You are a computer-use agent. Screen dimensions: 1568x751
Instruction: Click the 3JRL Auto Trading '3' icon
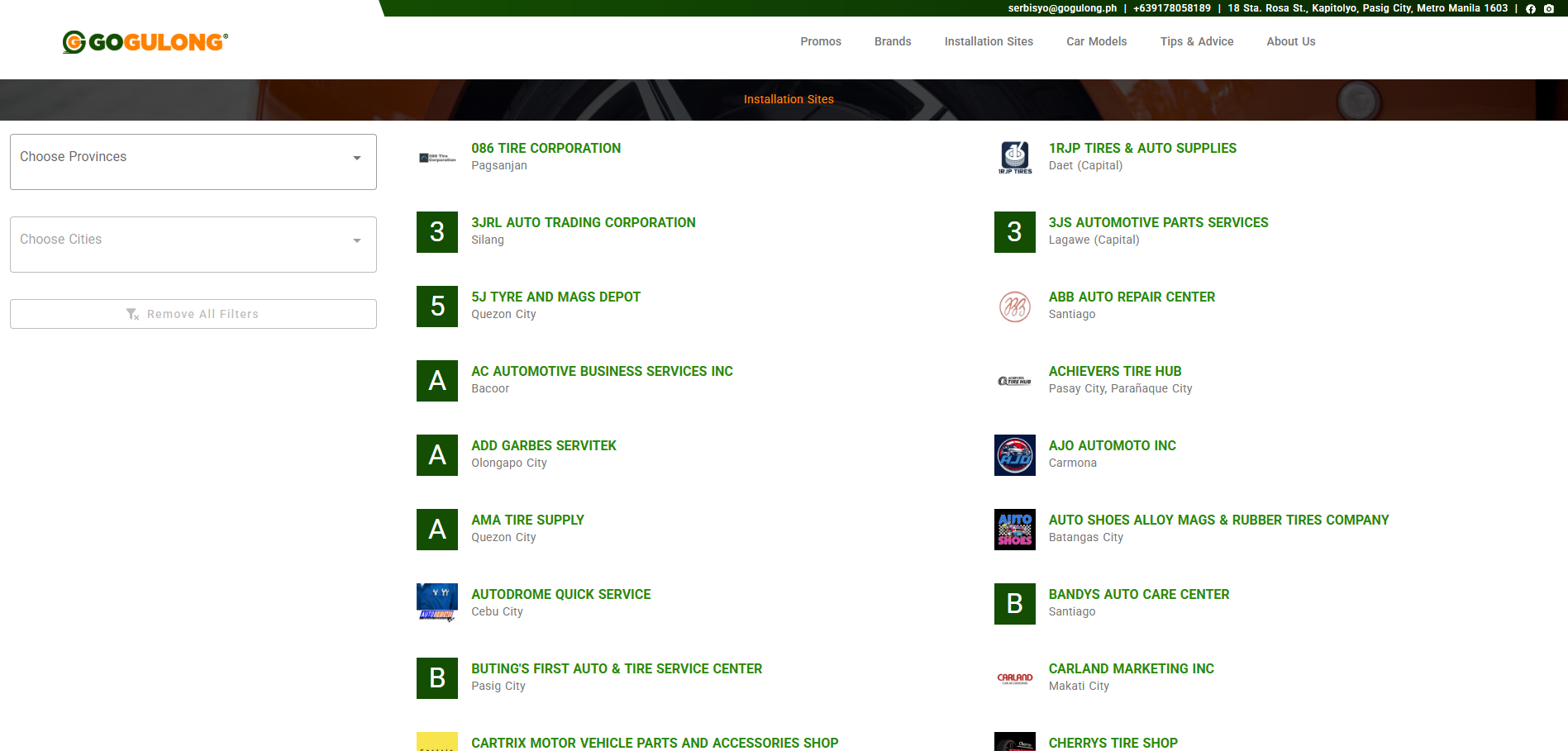tap(437, 232)
